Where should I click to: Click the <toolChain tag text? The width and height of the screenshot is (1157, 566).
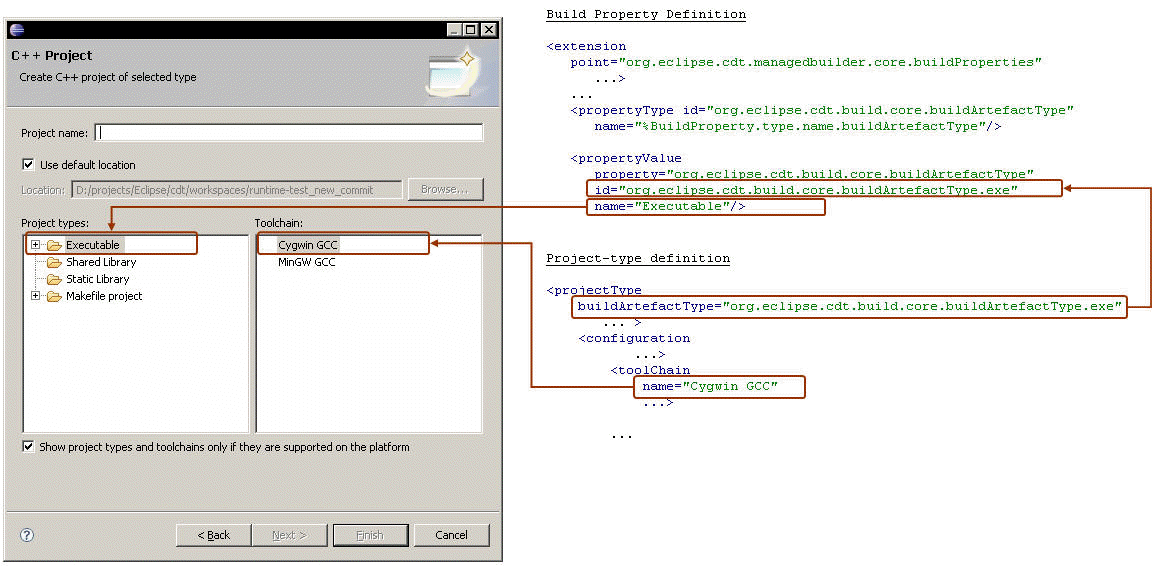[x=650, y=370]
